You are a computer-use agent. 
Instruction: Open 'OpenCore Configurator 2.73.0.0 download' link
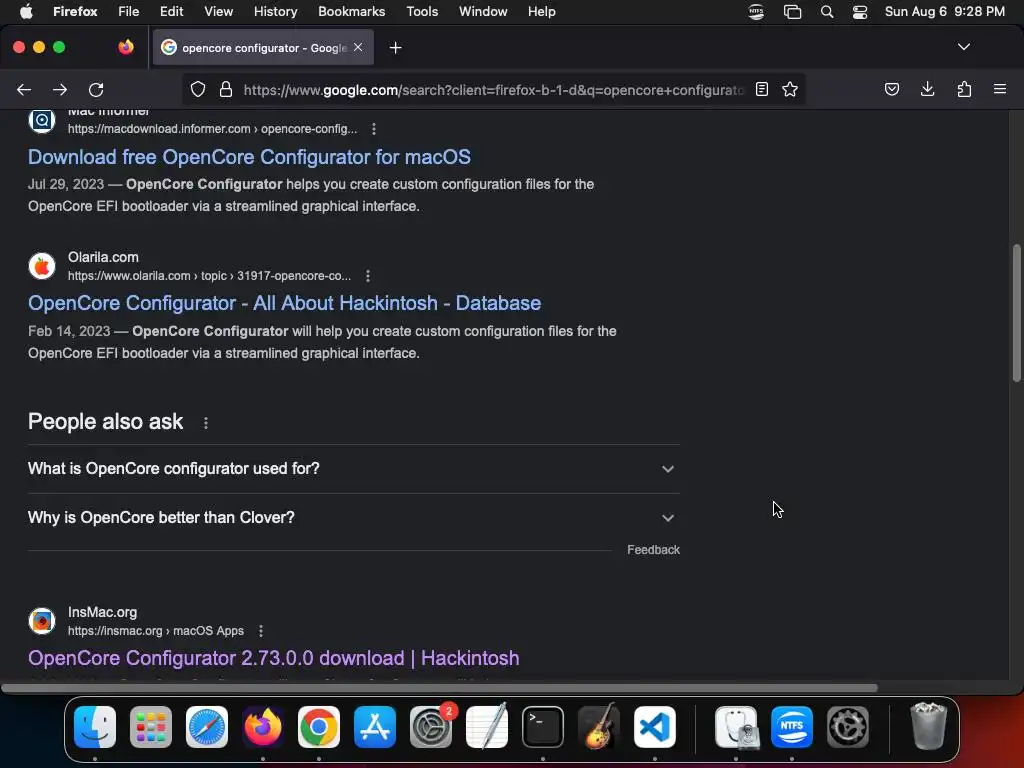274,658
